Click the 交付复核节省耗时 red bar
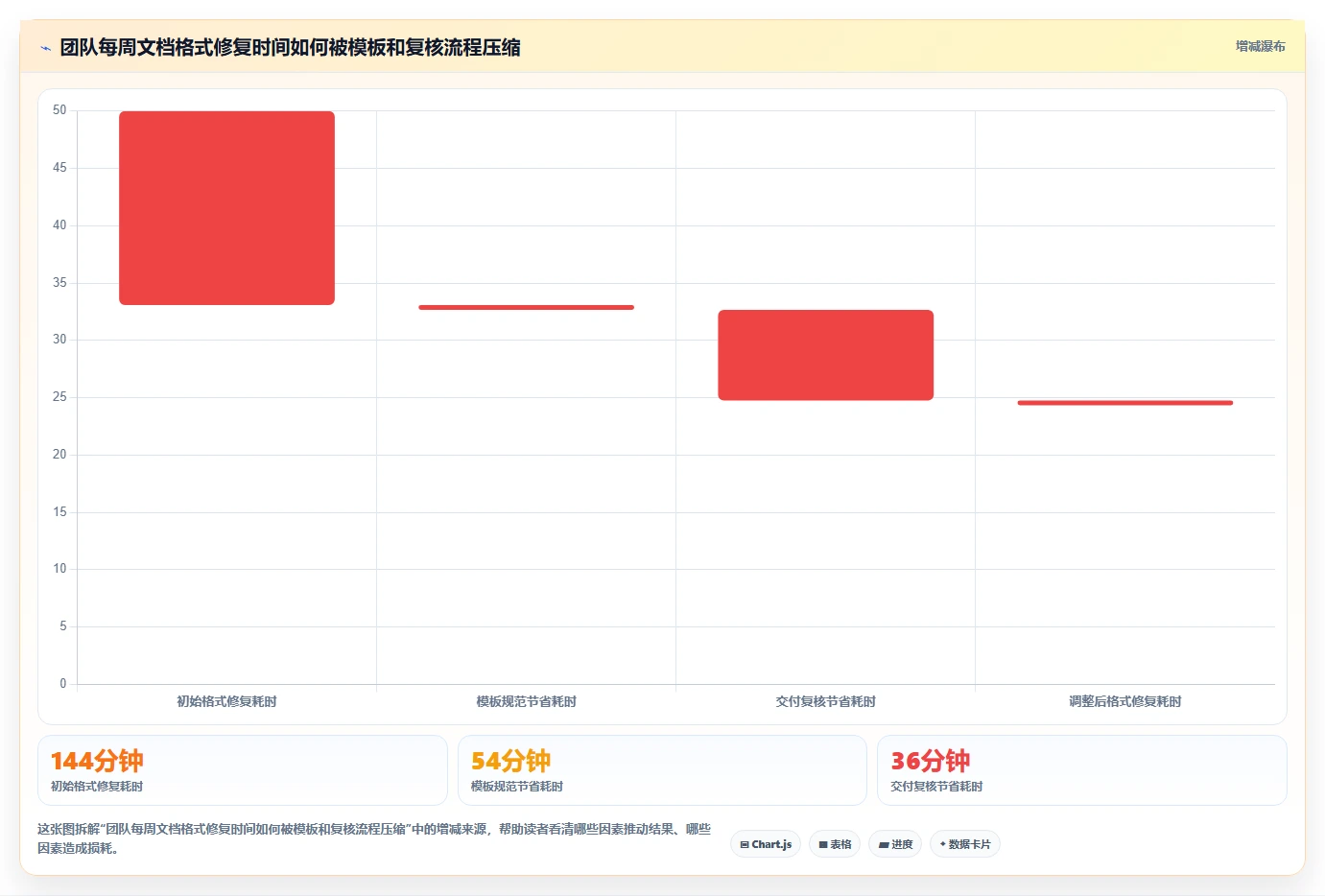This screenshot has height=896, width=1325. (825, 355)
